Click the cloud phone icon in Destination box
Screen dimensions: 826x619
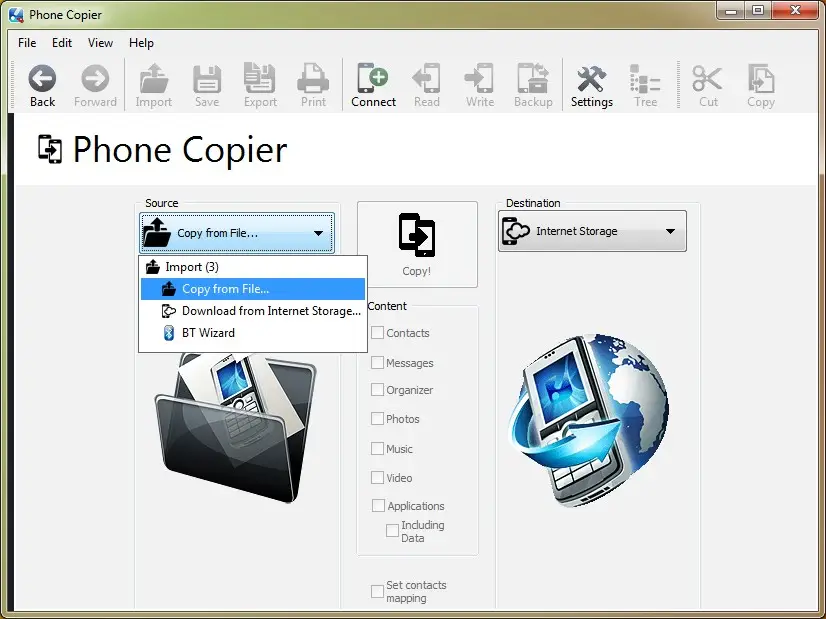(516, 231)
